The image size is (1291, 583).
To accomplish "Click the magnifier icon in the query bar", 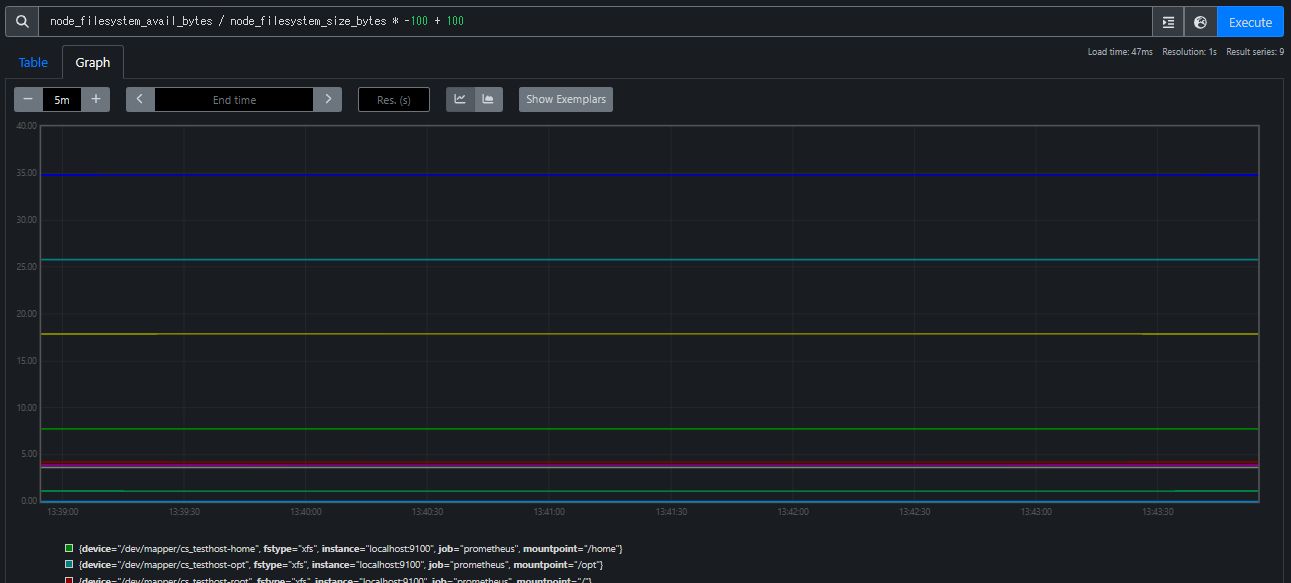I will point(20,21).
